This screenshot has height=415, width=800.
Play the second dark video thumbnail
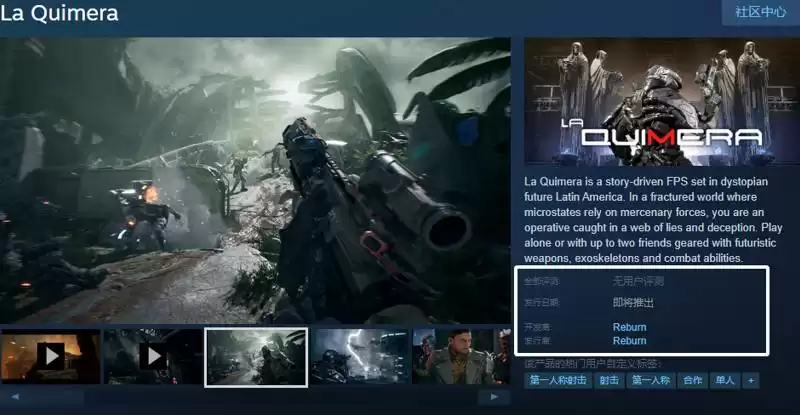click(x=153, y=357)
